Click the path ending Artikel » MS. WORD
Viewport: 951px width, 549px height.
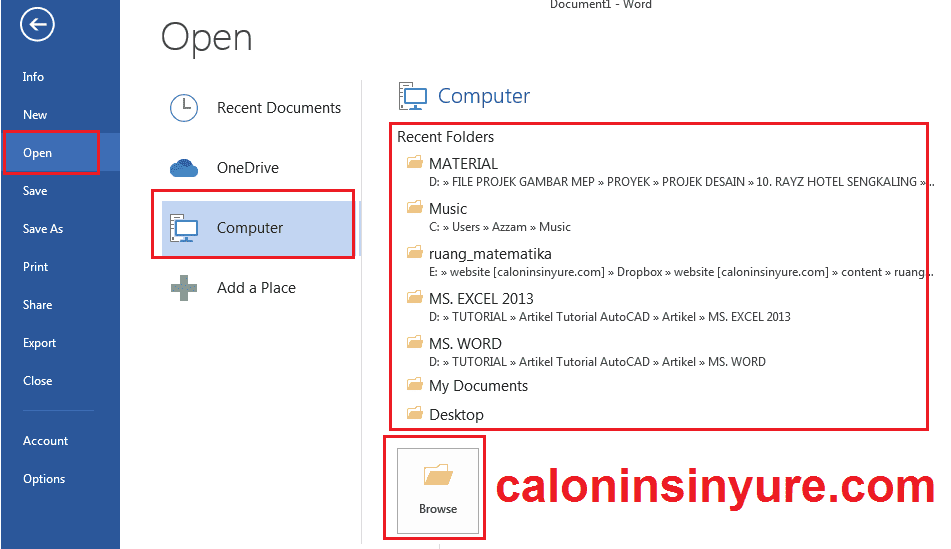(x=597, y=362)
